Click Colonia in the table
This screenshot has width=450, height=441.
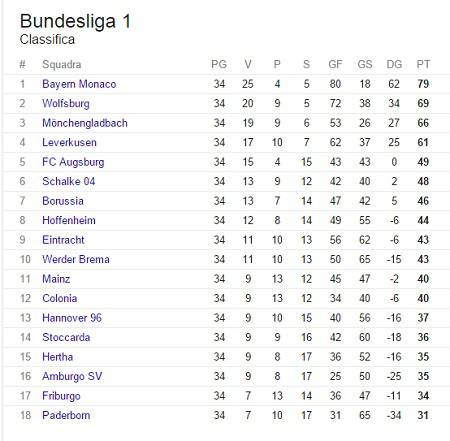[x=59, y=298]
